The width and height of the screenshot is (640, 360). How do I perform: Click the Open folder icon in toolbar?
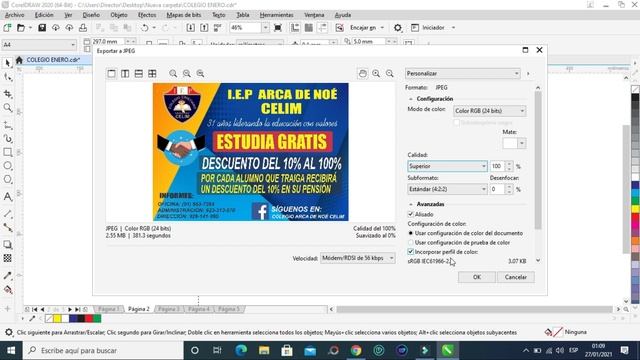(21, 28)
